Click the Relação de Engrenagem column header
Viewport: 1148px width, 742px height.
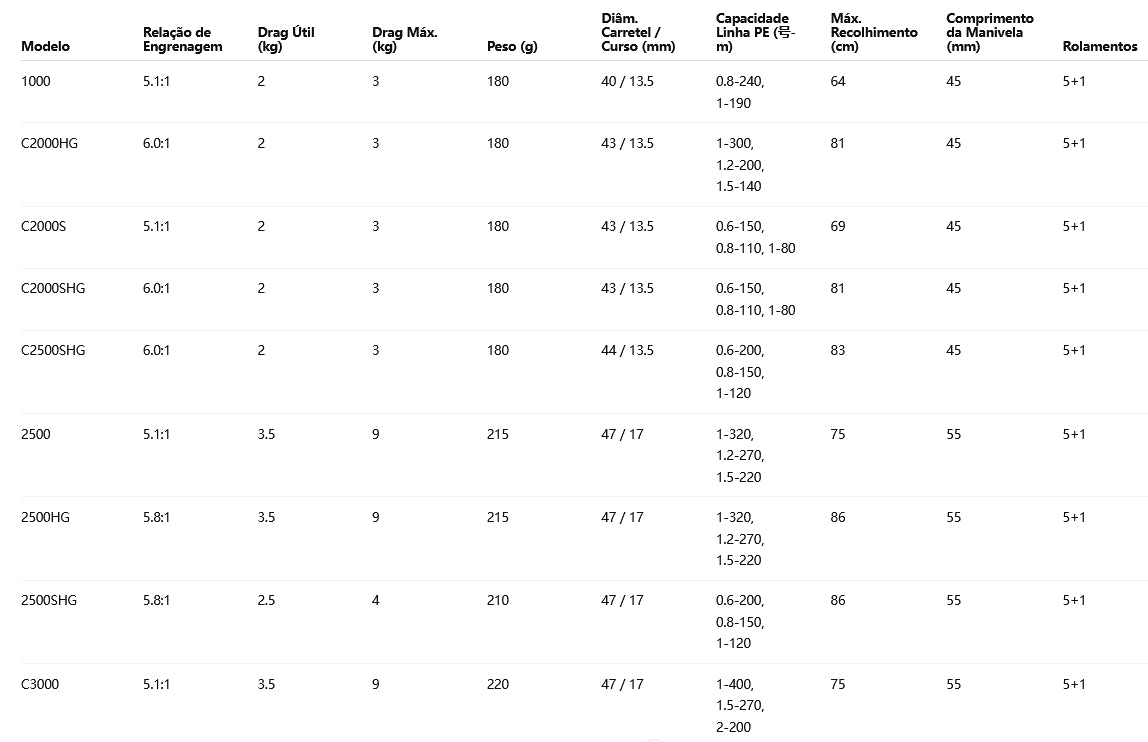tap(182, 40)
